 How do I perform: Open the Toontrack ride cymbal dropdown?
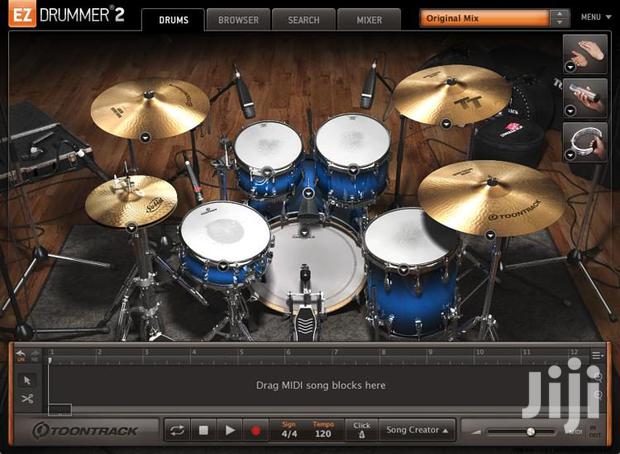[490, 235]
